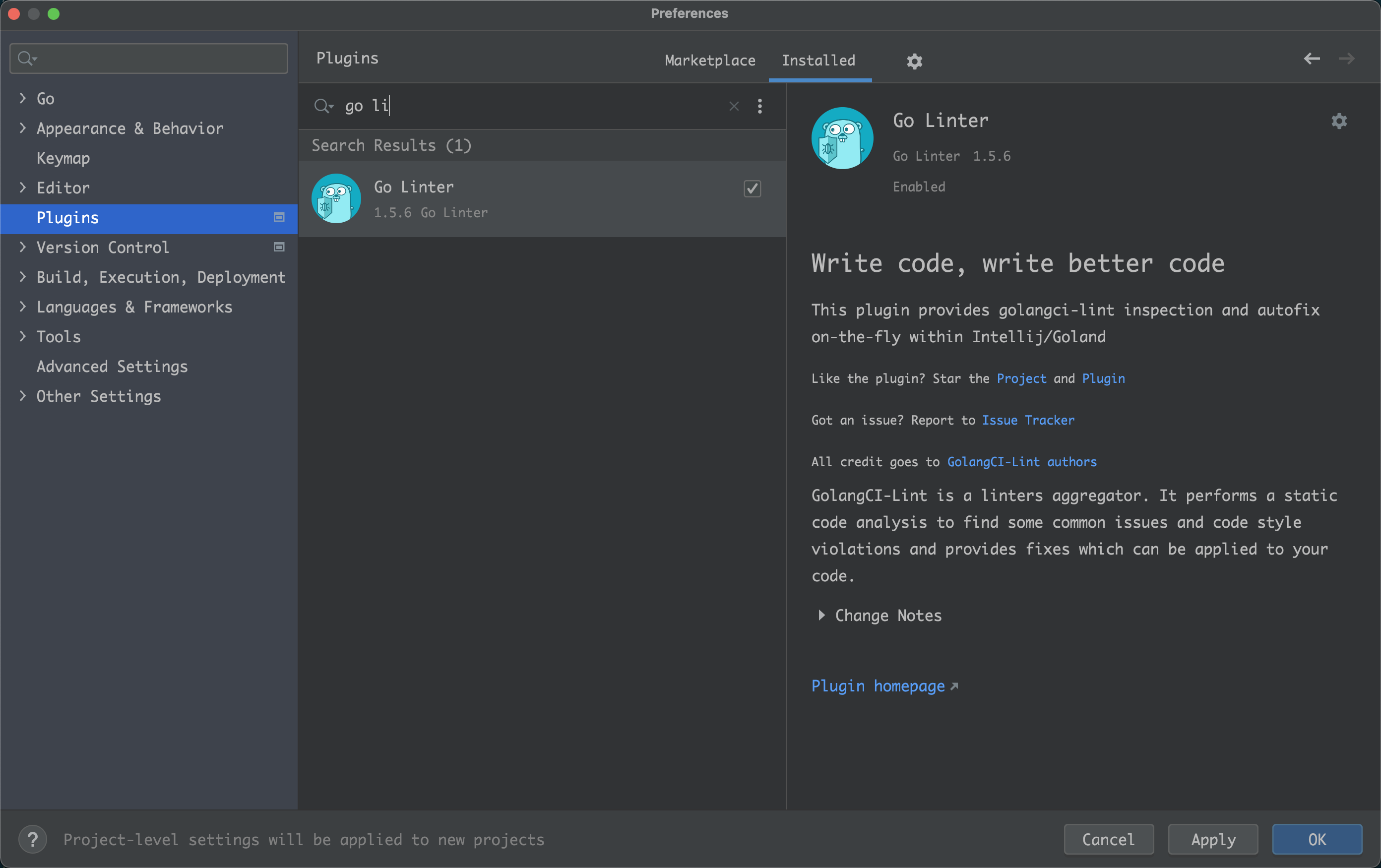Open the settings sidebar search field magnifier
This screenshot has width=1381, height=868.
pos(26,58)
